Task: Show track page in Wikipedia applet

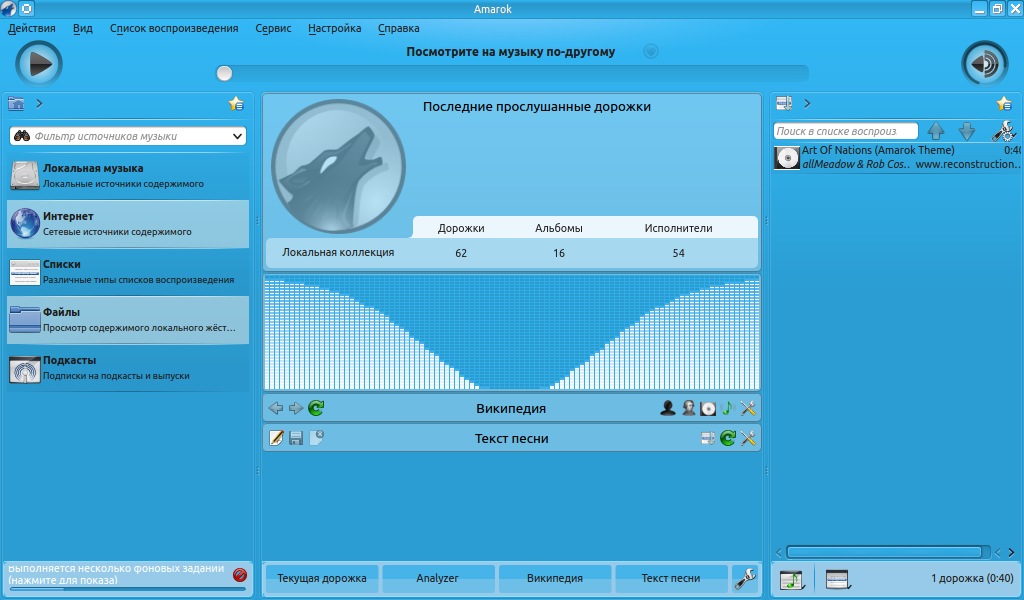Action: [728, 408]
